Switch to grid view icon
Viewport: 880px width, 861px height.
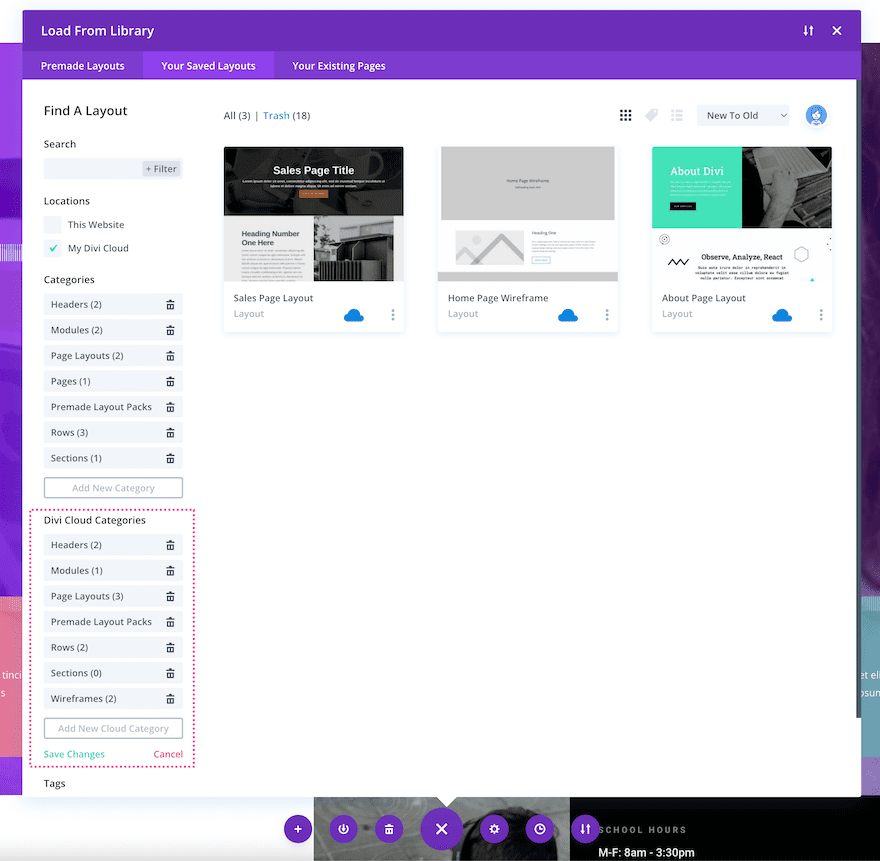point(626,116)
